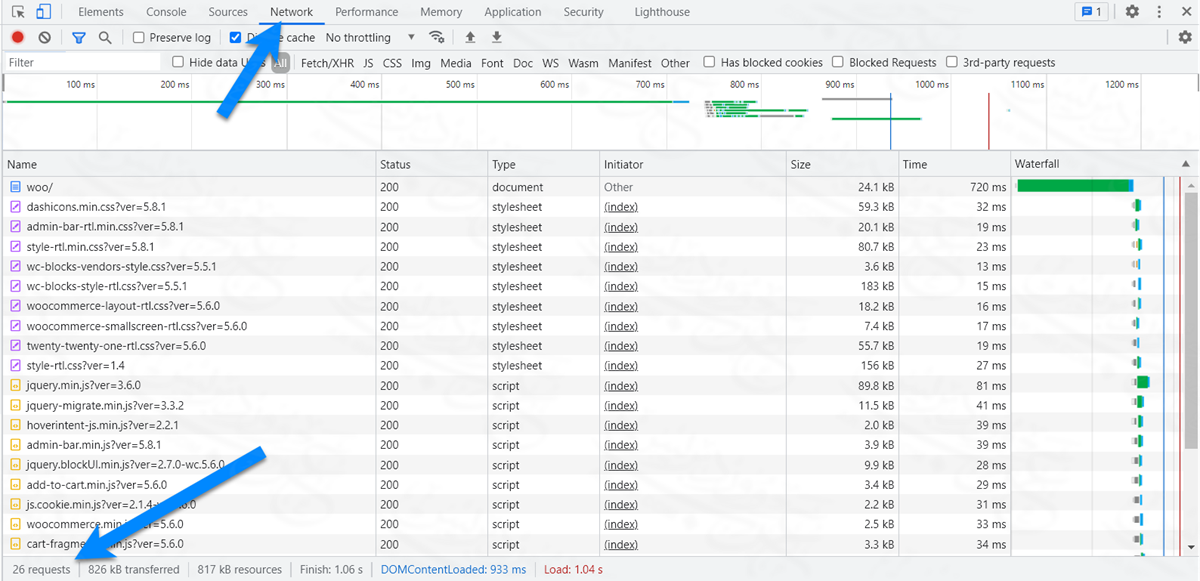Check Has blocked cookies option
The width and height of the screenshot is (1200, 581).
tap(709, 62)
